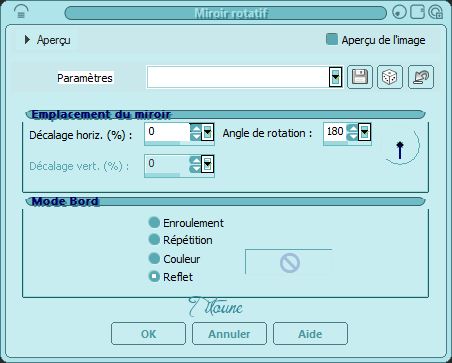Viewport: 452px width, 363px height.
Task: Open the Décalage horiz. slider dropdown
Action: (x=208, y=133)
